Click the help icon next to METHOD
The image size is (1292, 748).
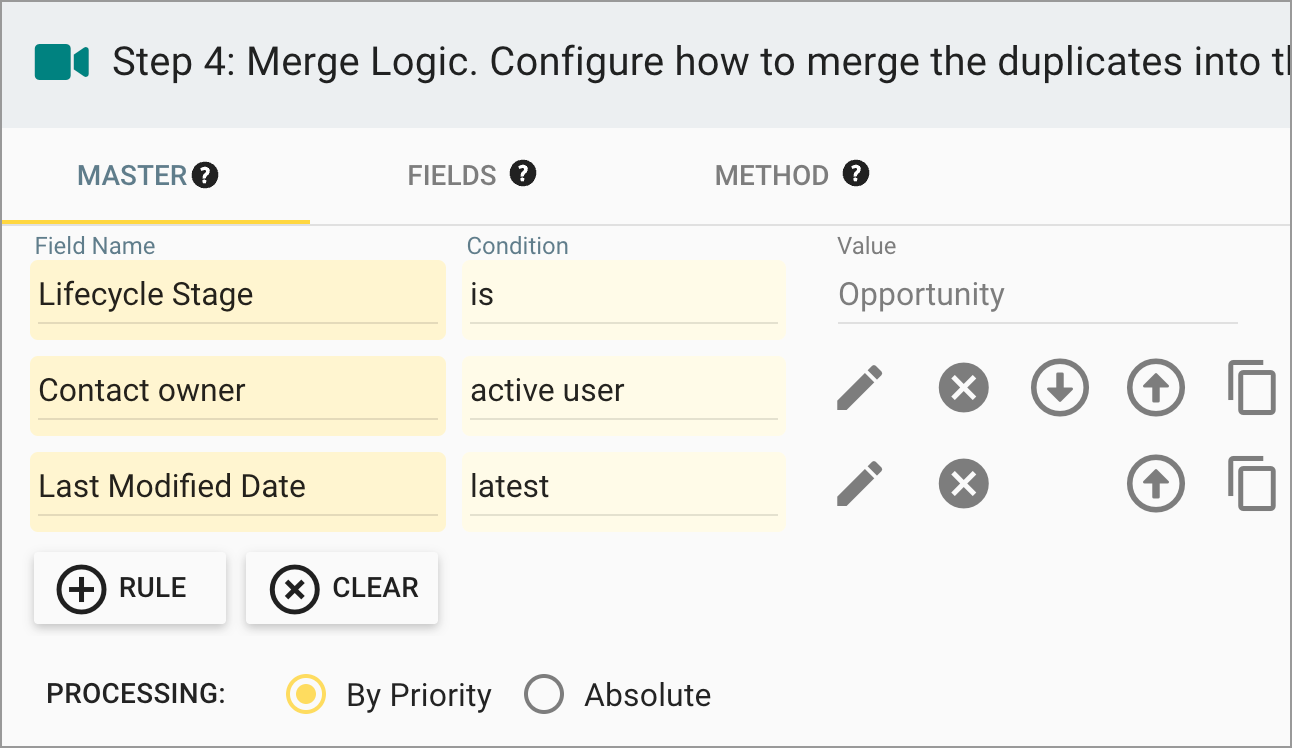point(855,174)
